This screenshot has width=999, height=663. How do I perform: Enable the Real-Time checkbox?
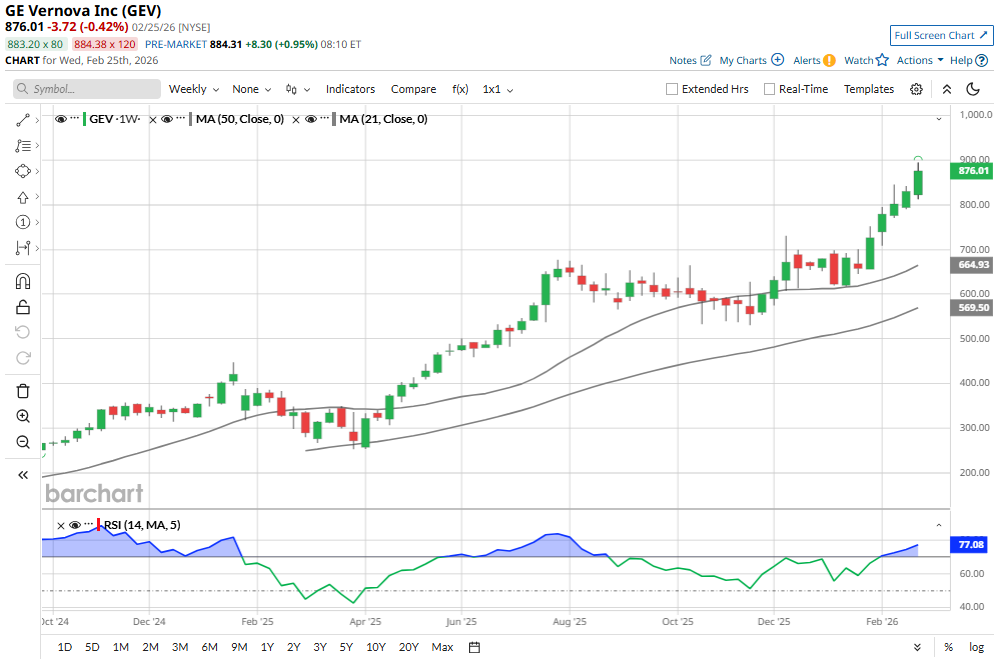[769, 89]
